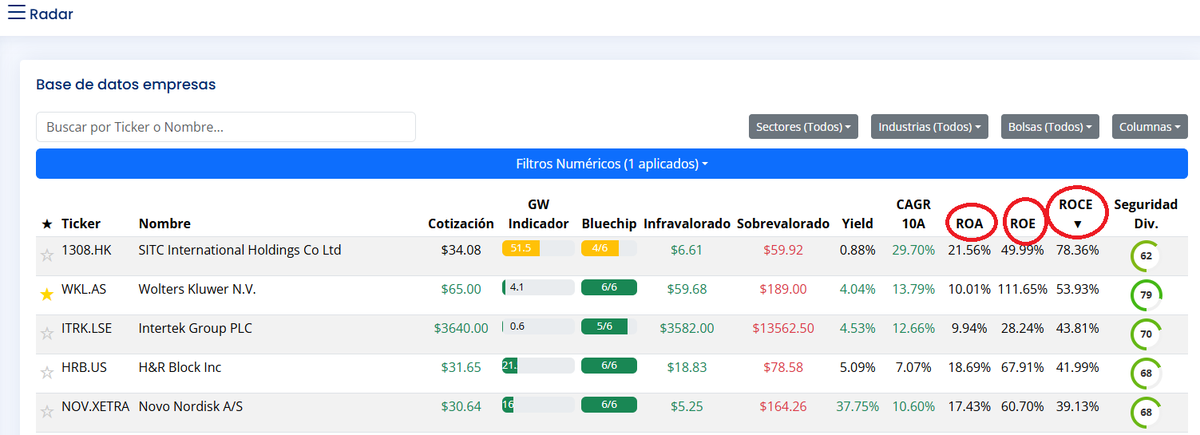Select ticker HRB.US
1200x435 pixels.
coord(84,367)
